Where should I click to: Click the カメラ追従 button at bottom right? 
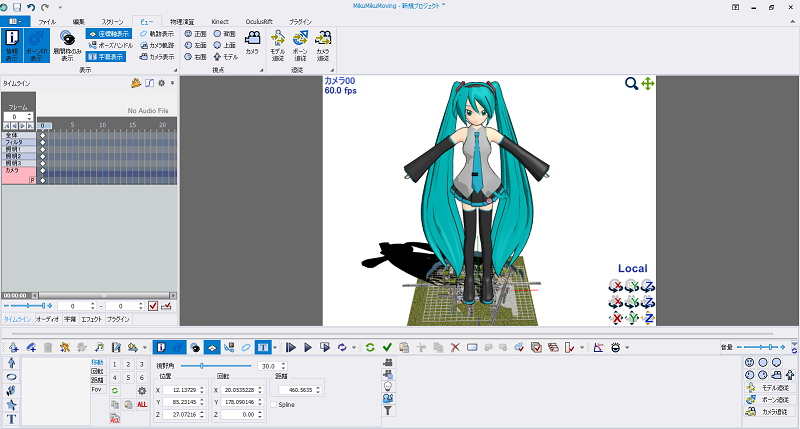tap(769, 411)
